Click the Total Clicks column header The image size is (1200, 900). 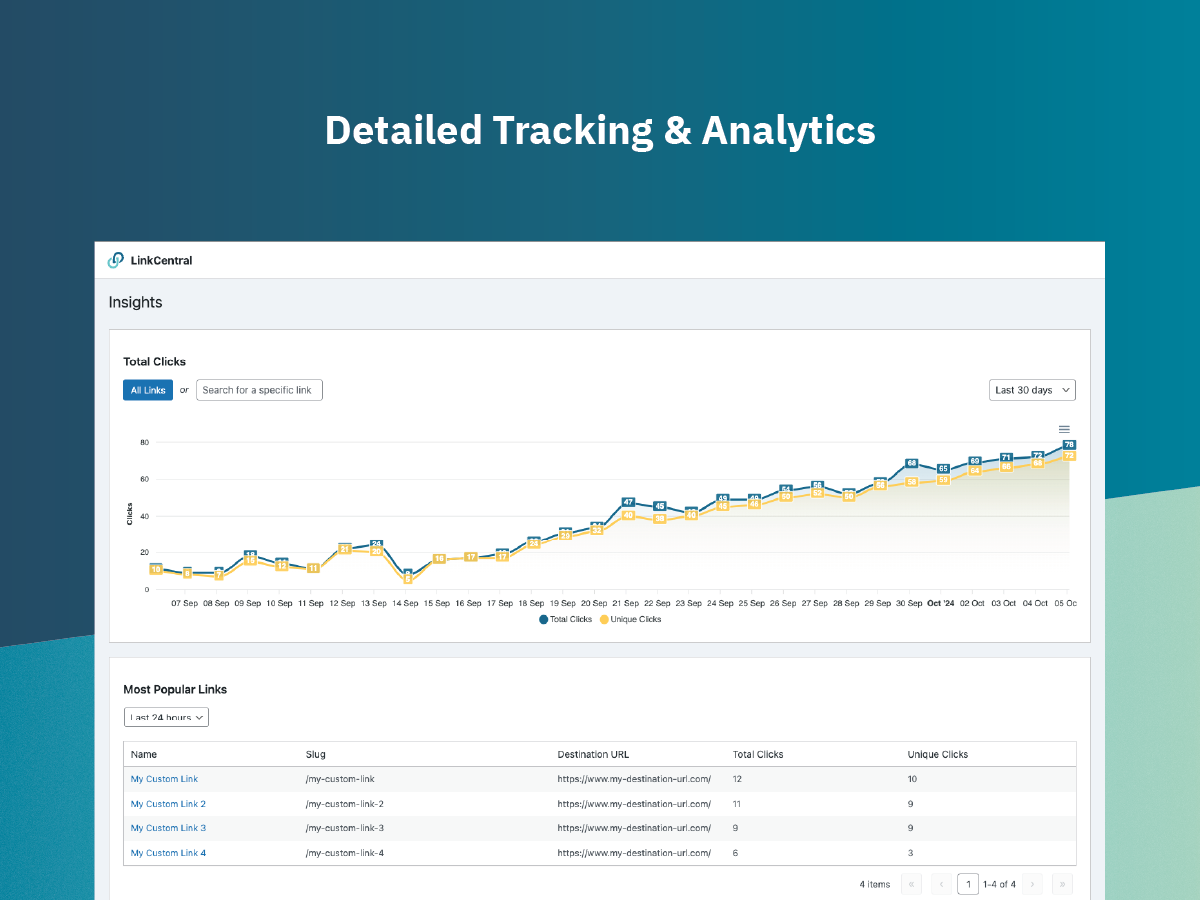coord(758,754)
